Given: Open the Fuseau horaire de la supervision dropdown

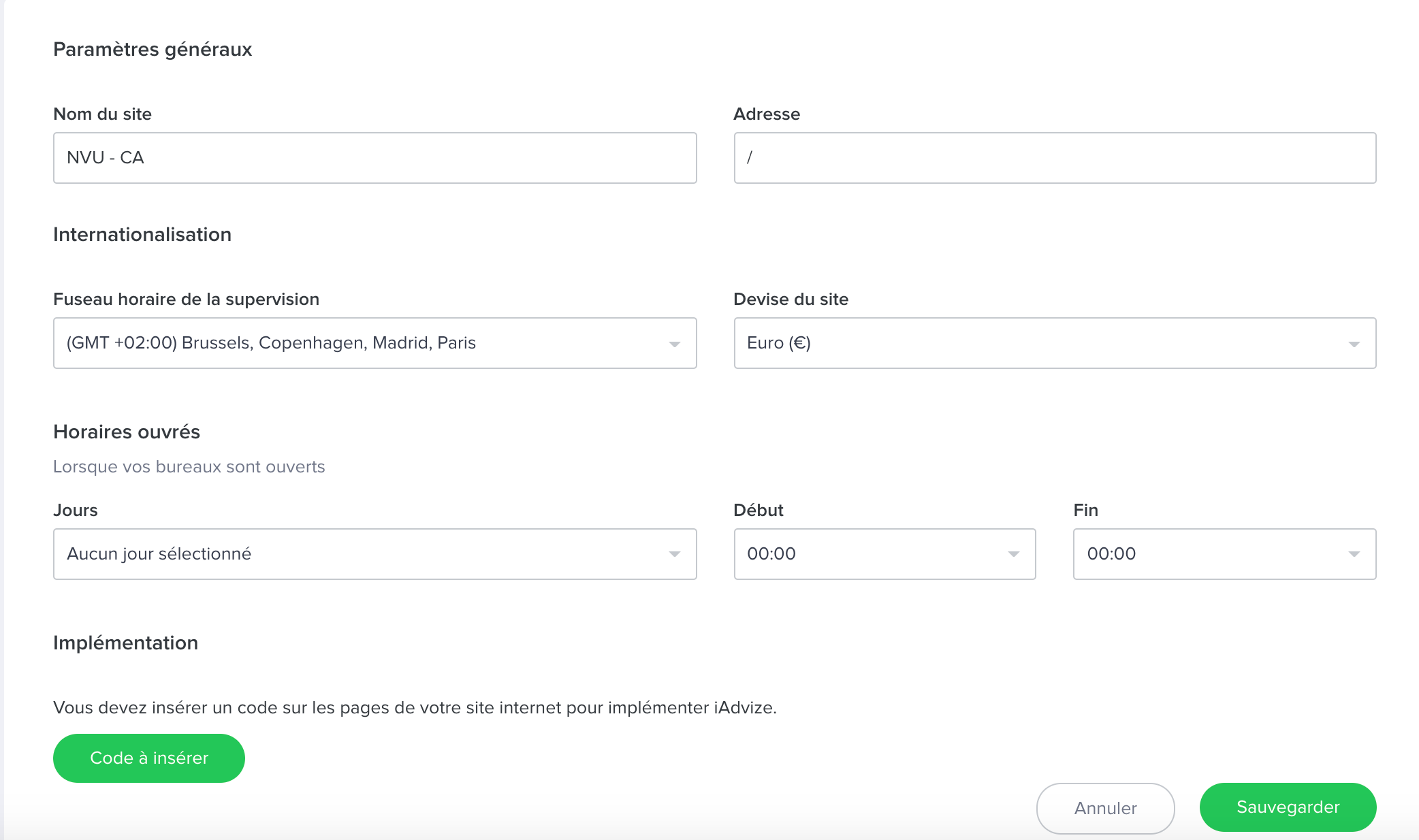Looking at the screenshot, I should coord(374,343).
